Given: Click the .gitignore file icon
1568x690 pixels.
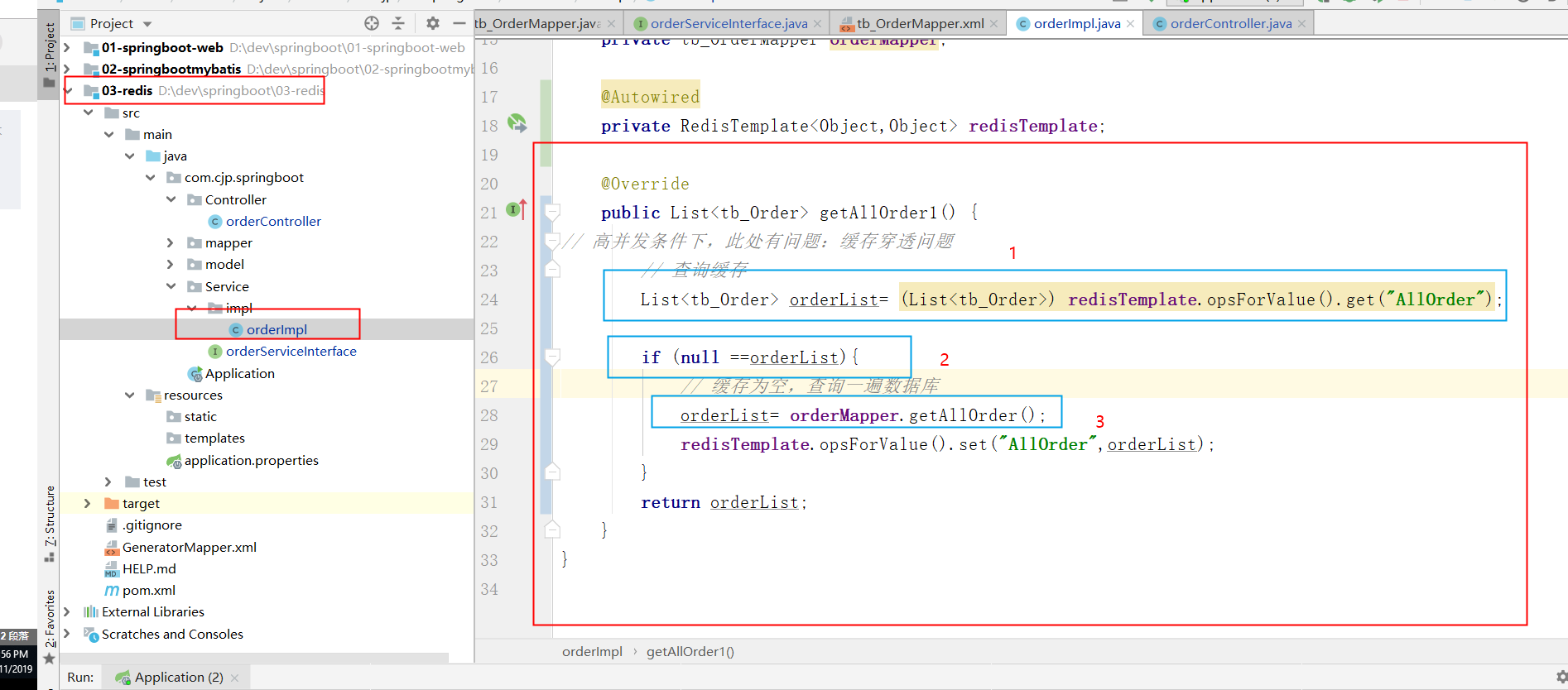Looking at the screenshot, I should [x=112, y=525].
